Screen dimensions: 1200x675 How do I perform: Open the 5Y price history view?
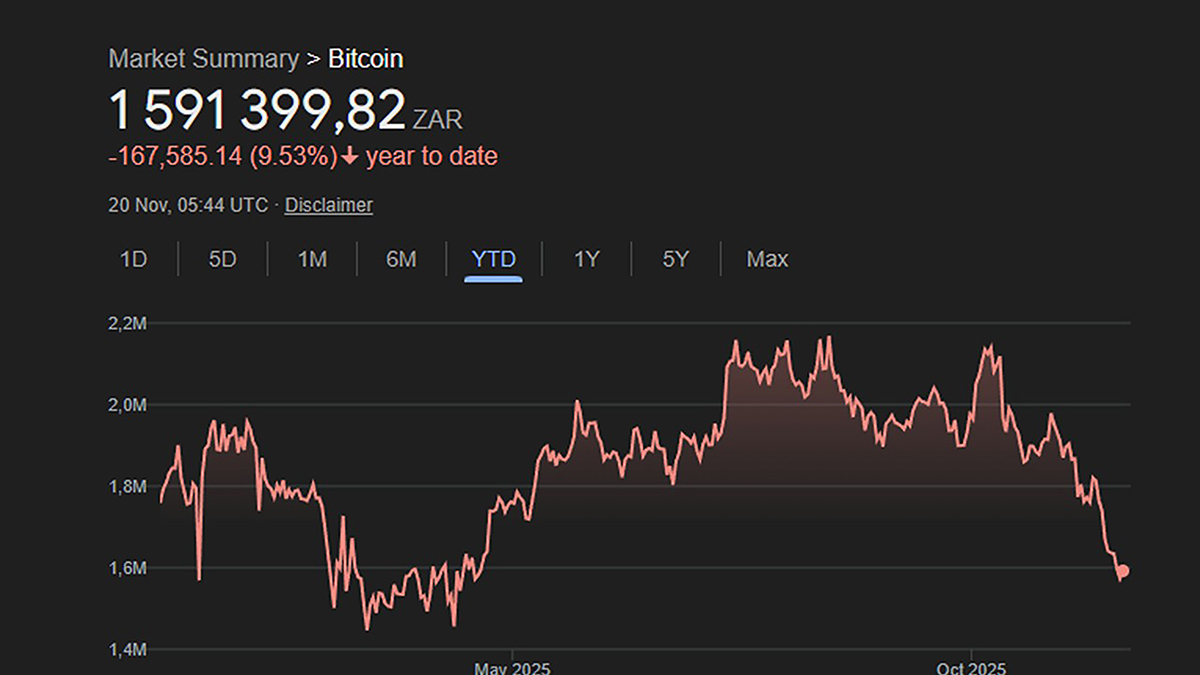tap(675, 259)
